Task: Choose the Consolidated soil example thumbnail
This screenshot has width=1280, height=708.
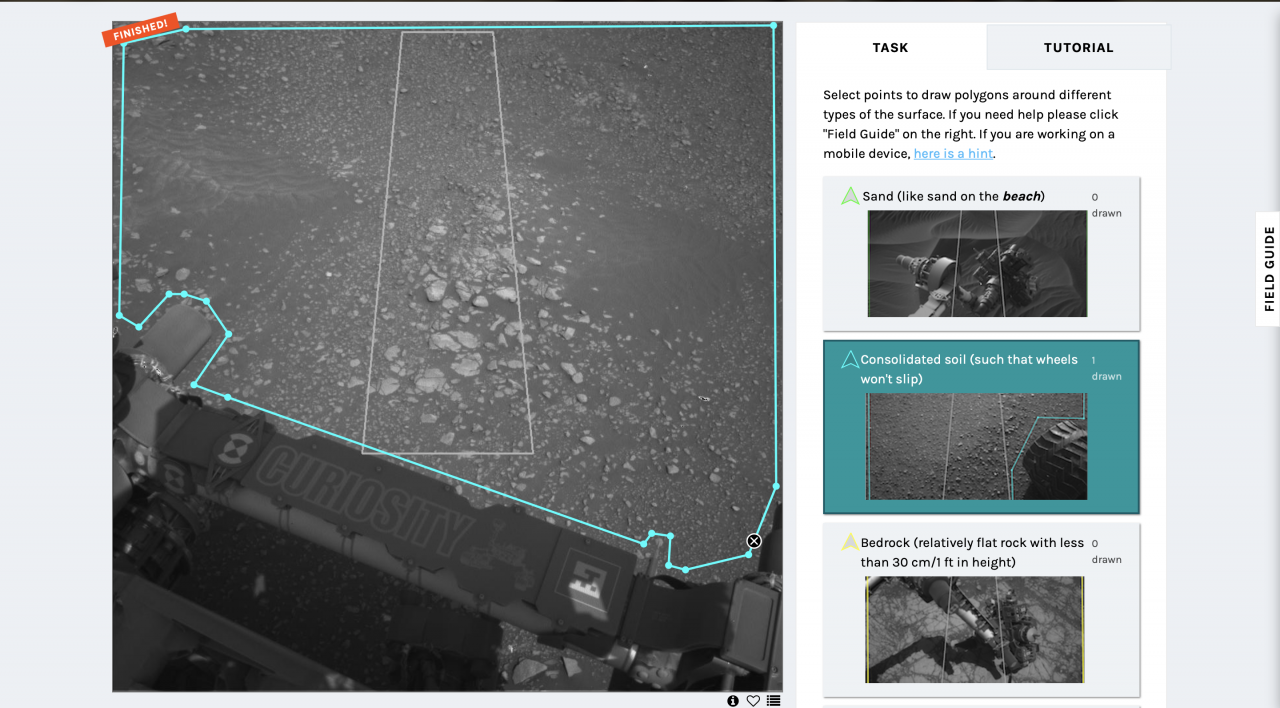Action: coord(976,446)
